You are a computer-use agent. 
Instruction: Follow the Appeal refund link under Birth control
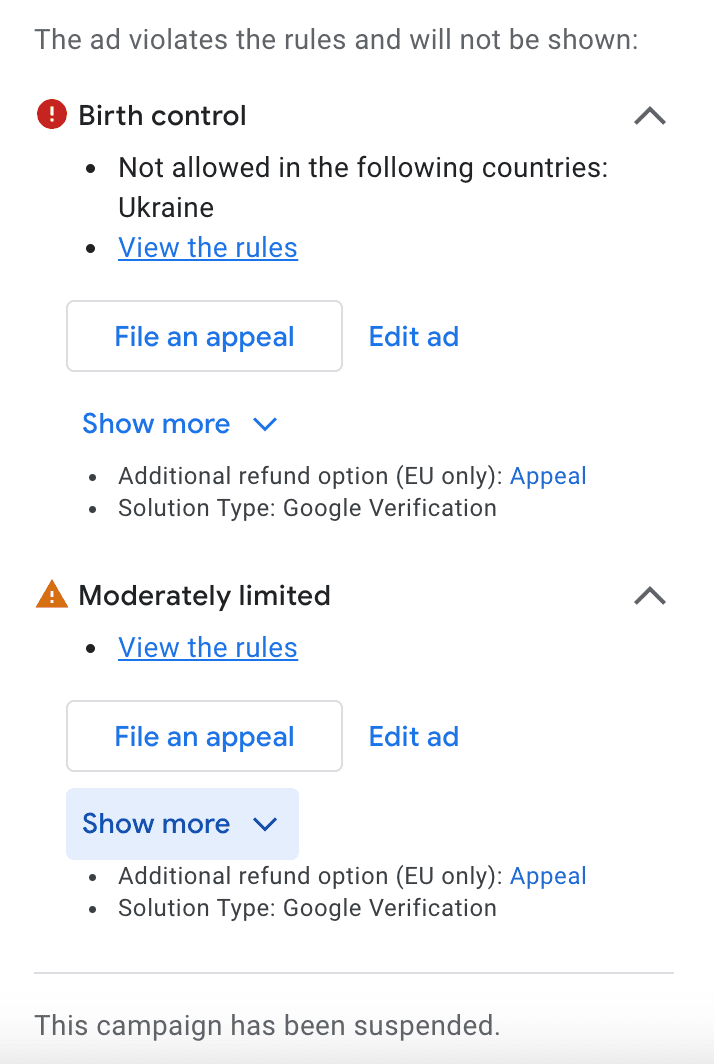548,476
